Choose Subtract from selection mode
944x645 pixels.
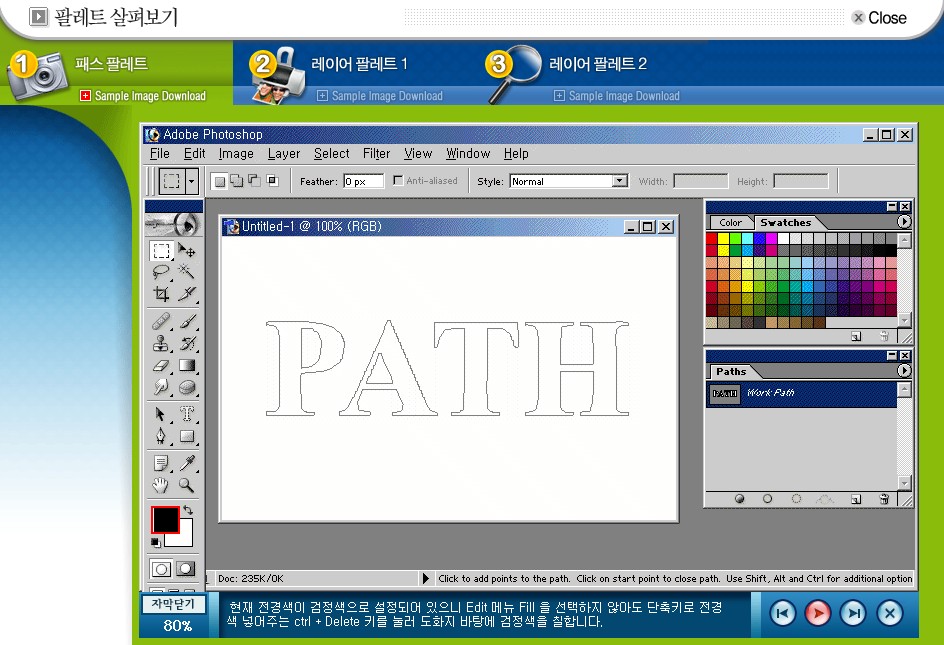pyautogui.click(x=255, y=181)
